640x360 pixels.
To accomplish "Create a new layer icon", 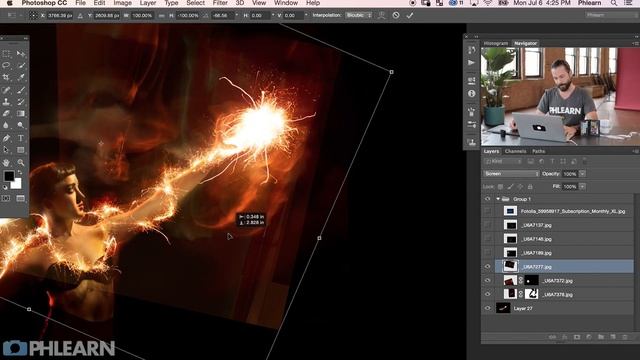I will pos(613,337).
